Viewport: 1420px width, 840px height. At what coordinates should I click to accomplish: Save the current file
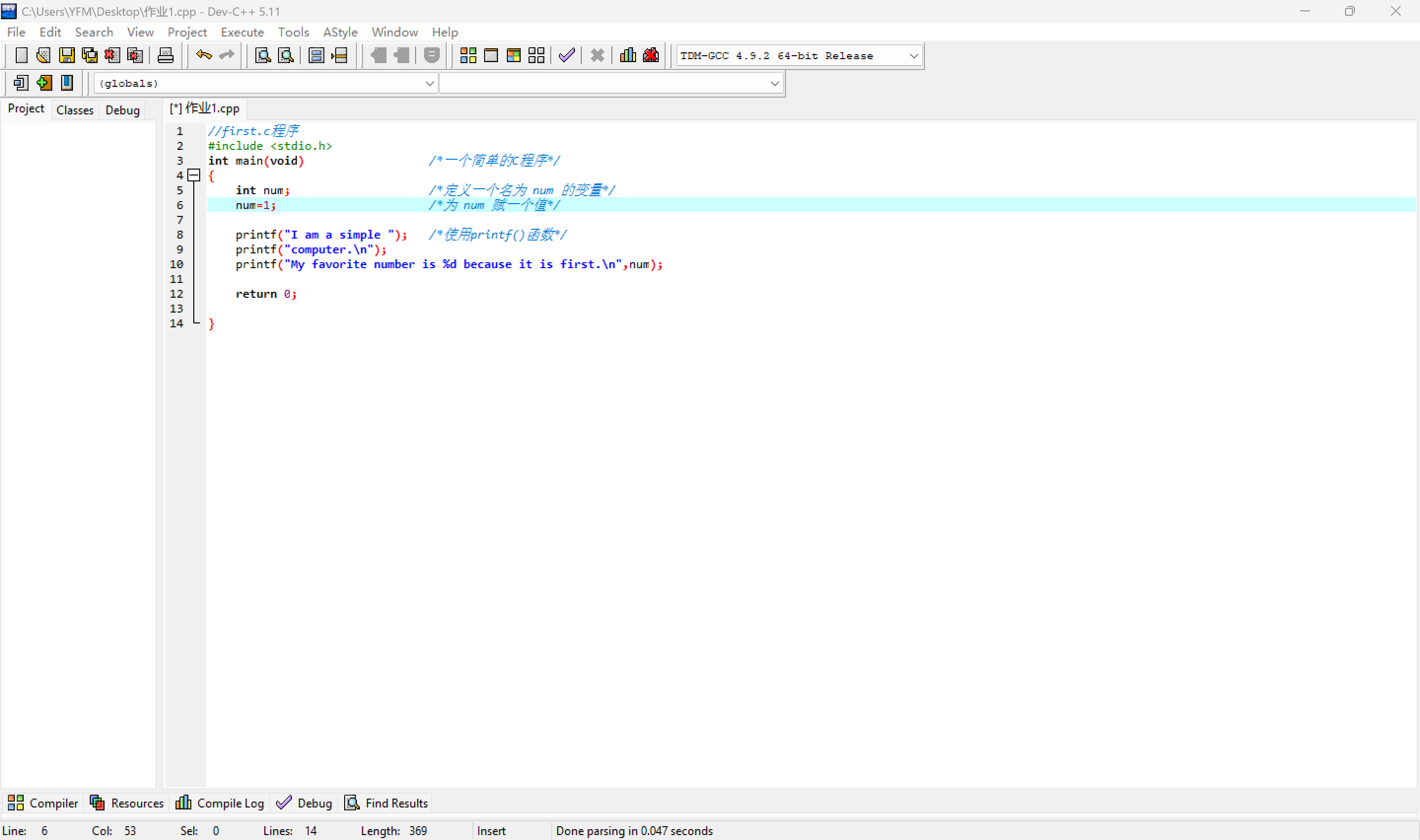point(67,56)
